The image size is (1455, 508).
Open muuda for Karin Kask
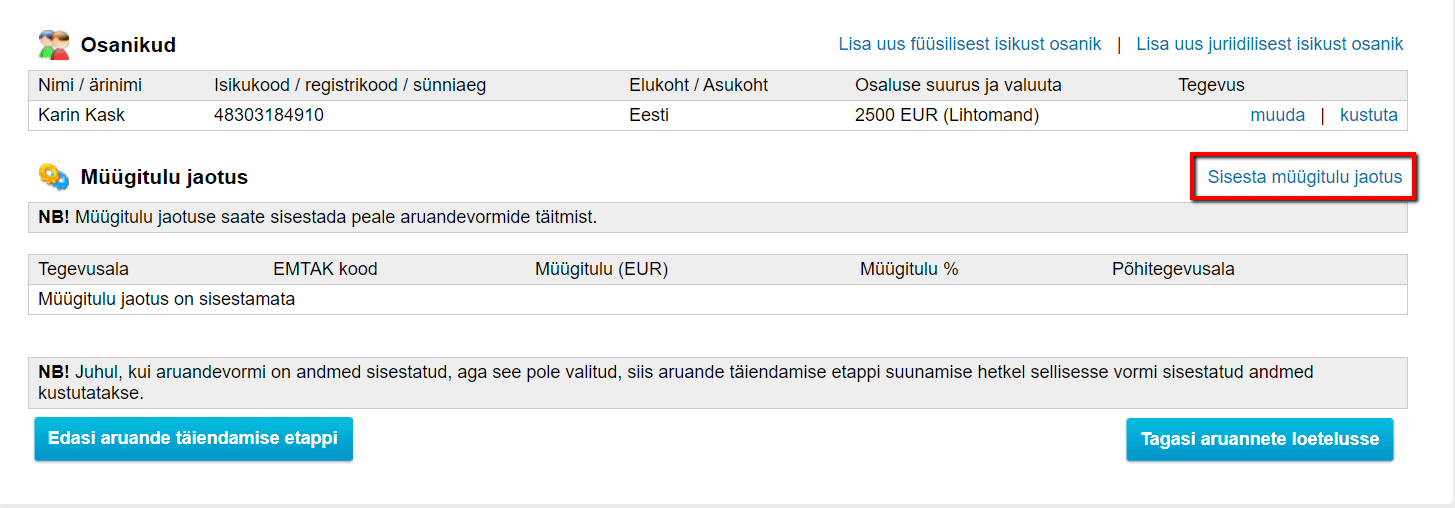1277,115
